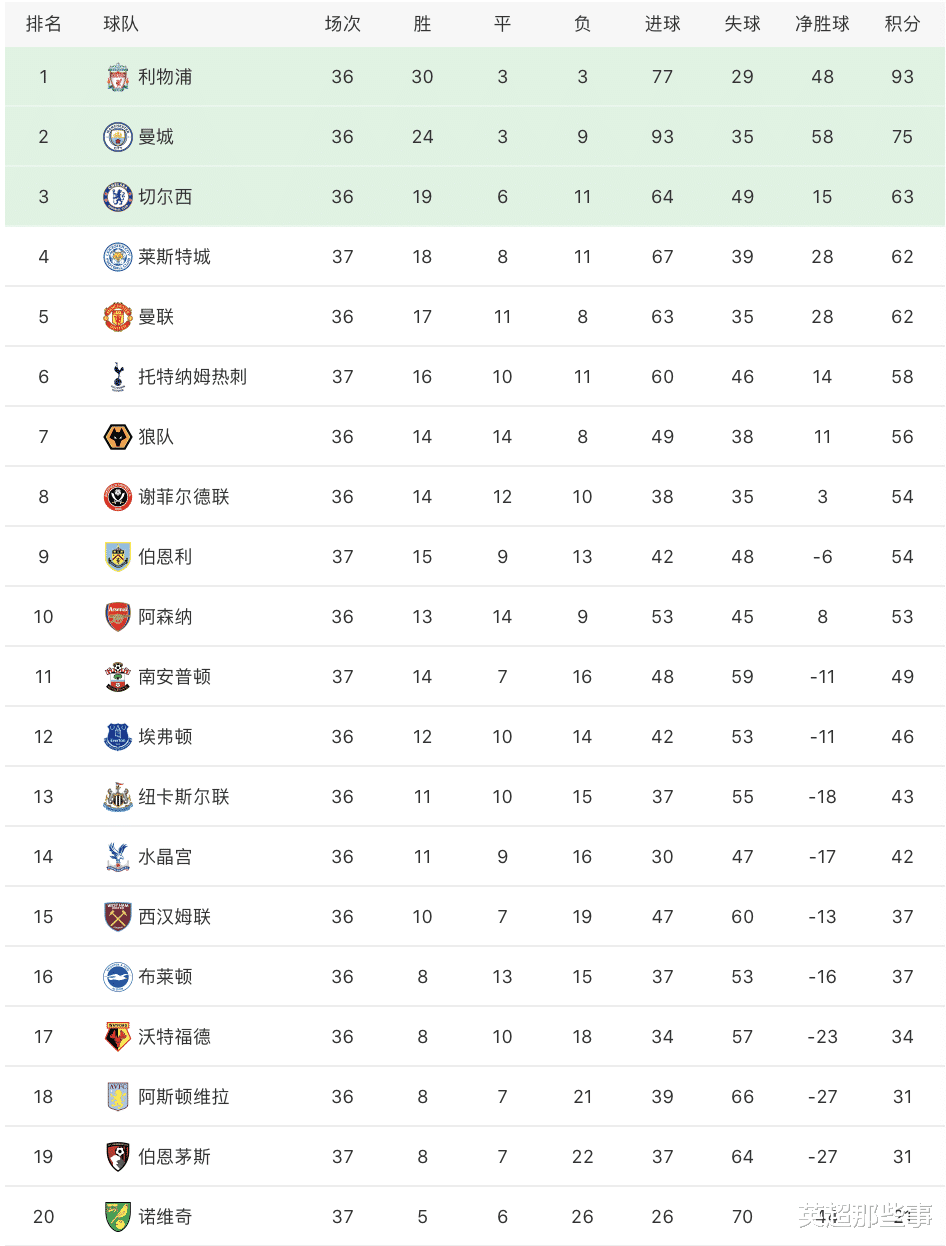The height and width of the screenshot is (1246, 946).
Task: Open the 谢菲尔德联 team name link
Action: click(x=184, y=497)
